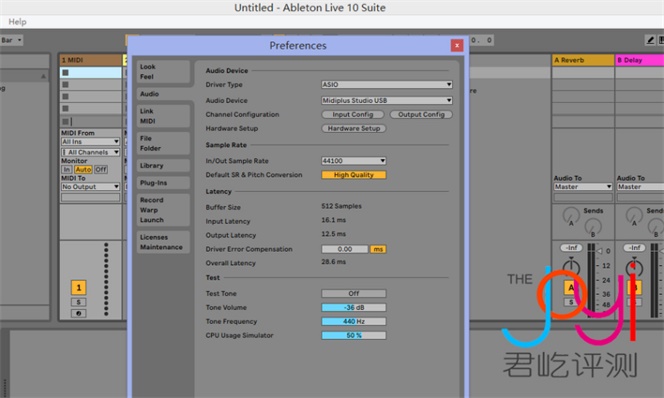The width and height of the screenshot is (664, 398).
Task: Click the Tone Frequency 440 Hz slider
Action: [354, 321]
